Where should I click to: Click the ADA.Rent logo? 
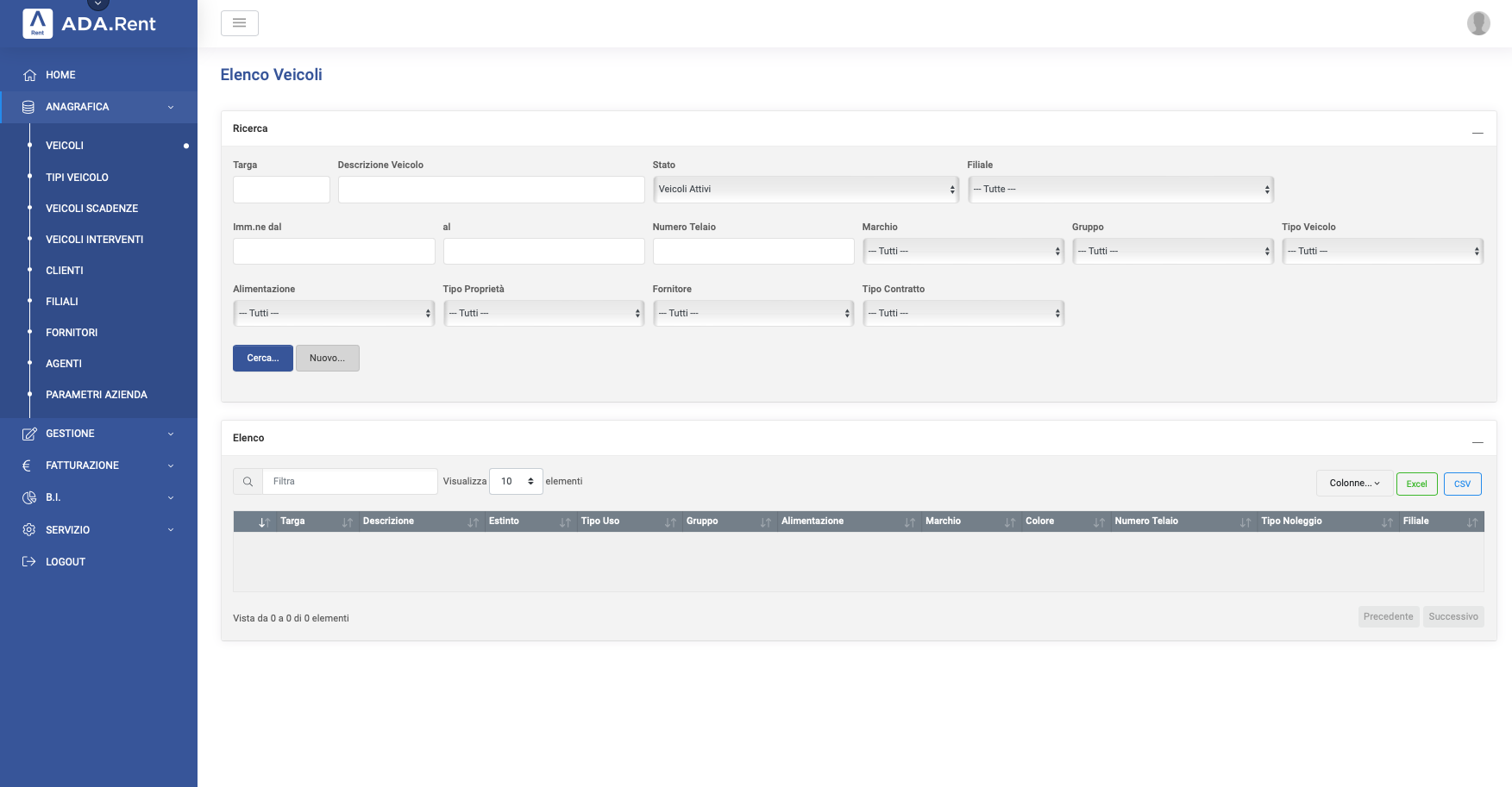(x=90, y=24)
